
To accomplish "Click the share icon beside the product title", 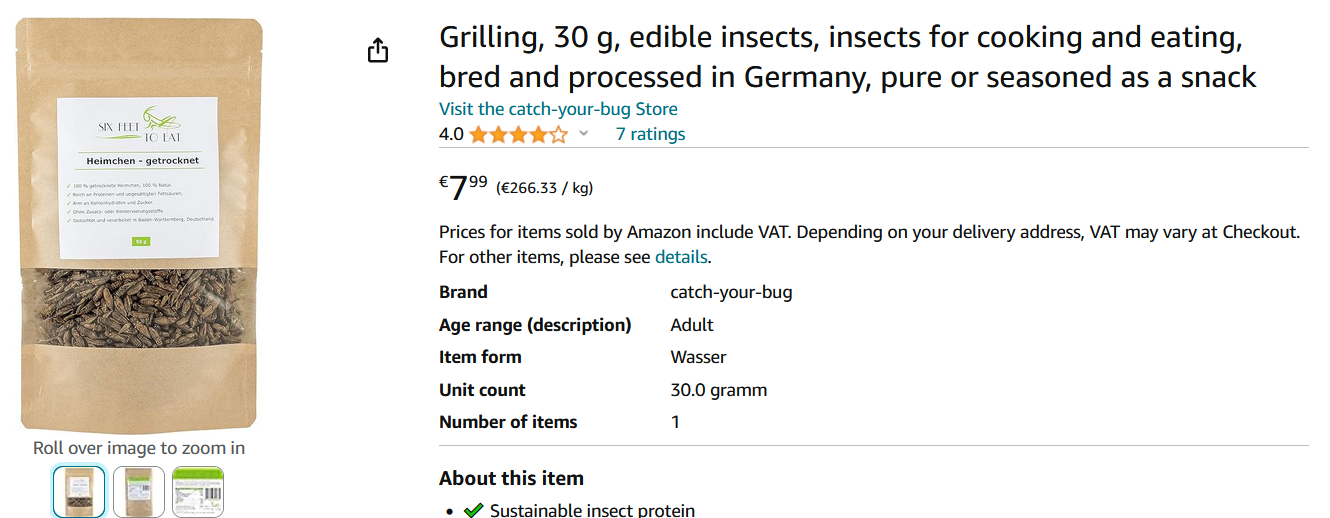I will 377,50.
